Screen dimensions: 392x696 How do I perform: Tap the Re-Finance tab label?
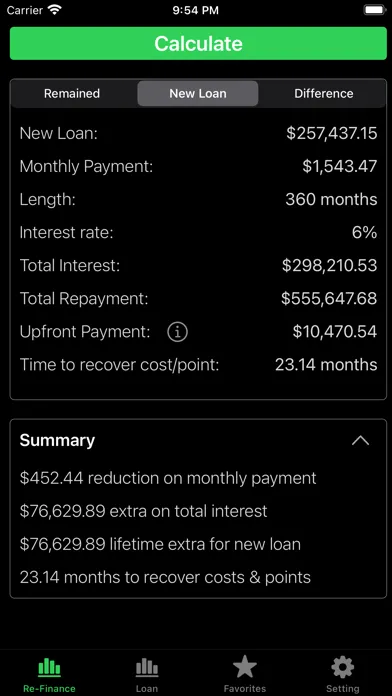49,688
